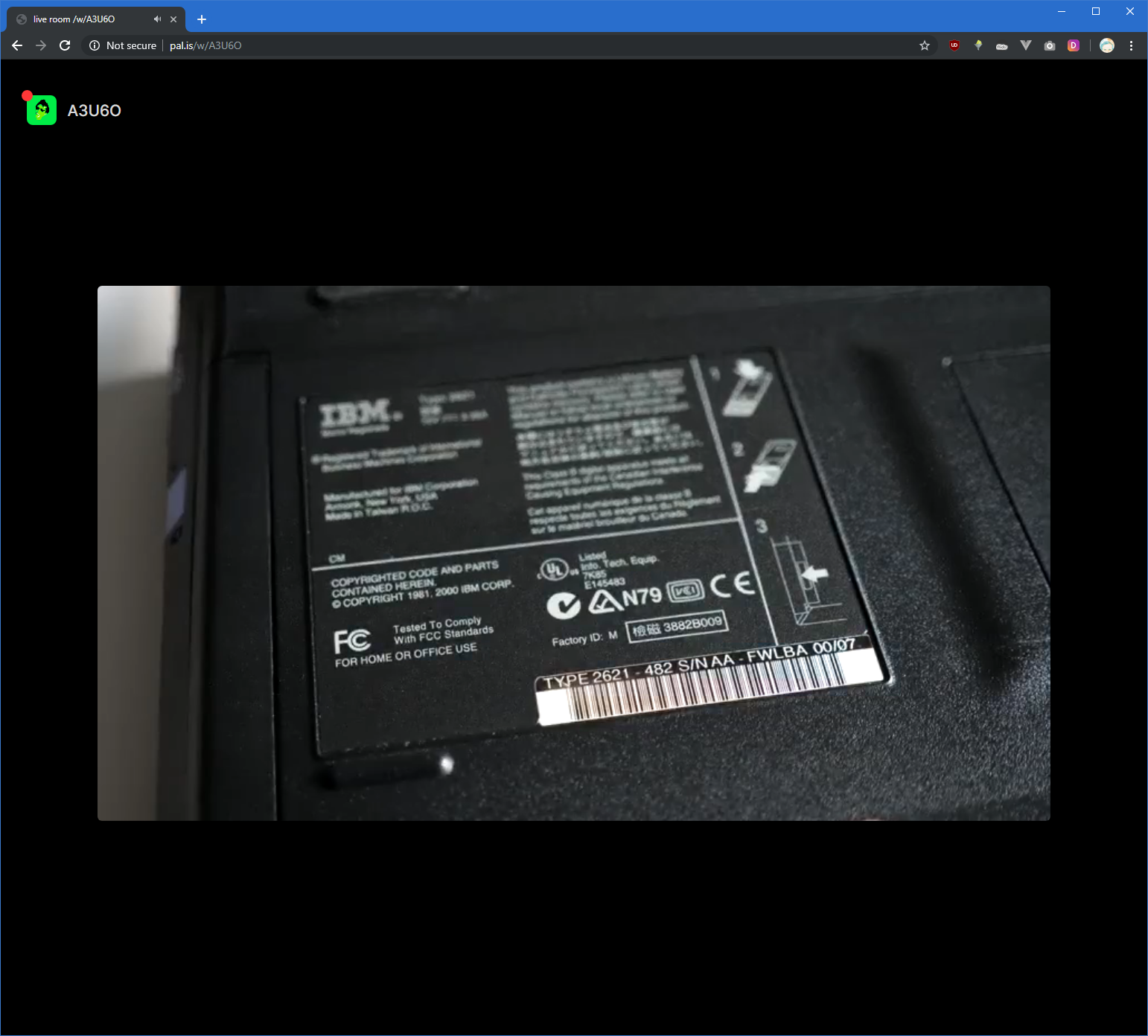This screenshot has width=1148, height=1036.
Task: Switch to the Chrome profile avatar menu
Action: pos(1107,45)
